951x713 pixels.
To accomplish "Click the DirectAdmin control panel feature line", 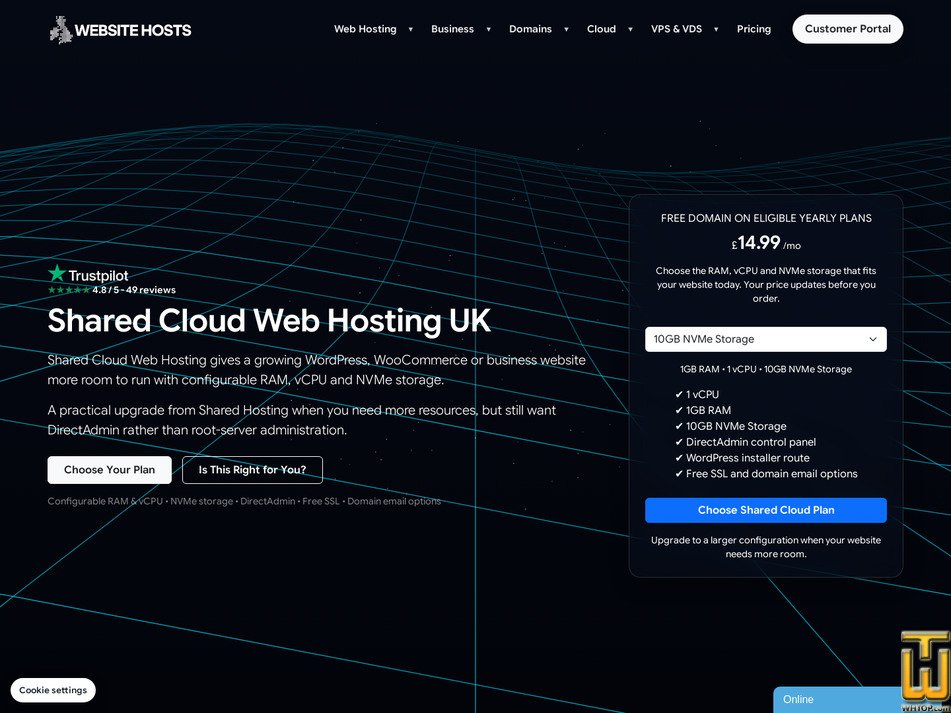I will point(745,442).
